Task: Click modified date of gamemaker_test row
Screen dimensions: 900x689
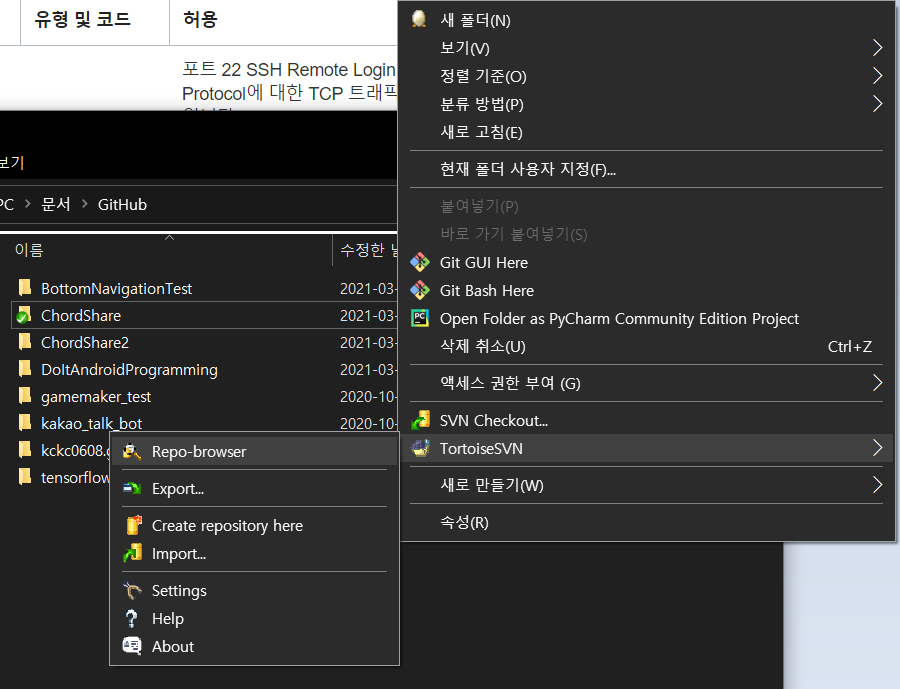Action: click(x=368, y=397)
